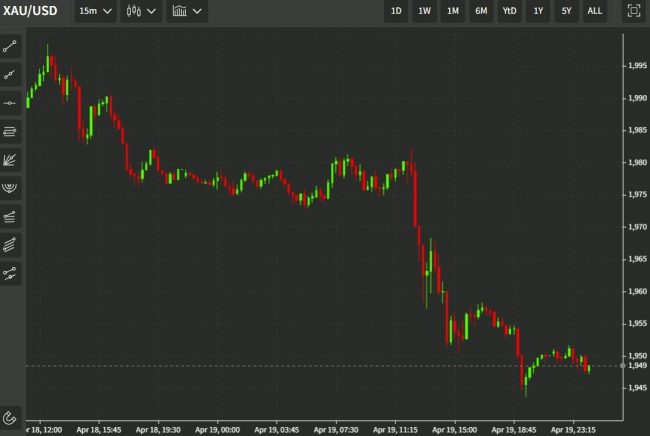Screen dimensions: 650x436
Task: Click the 1,945 price axis label
Action: (x=637, y=388)
